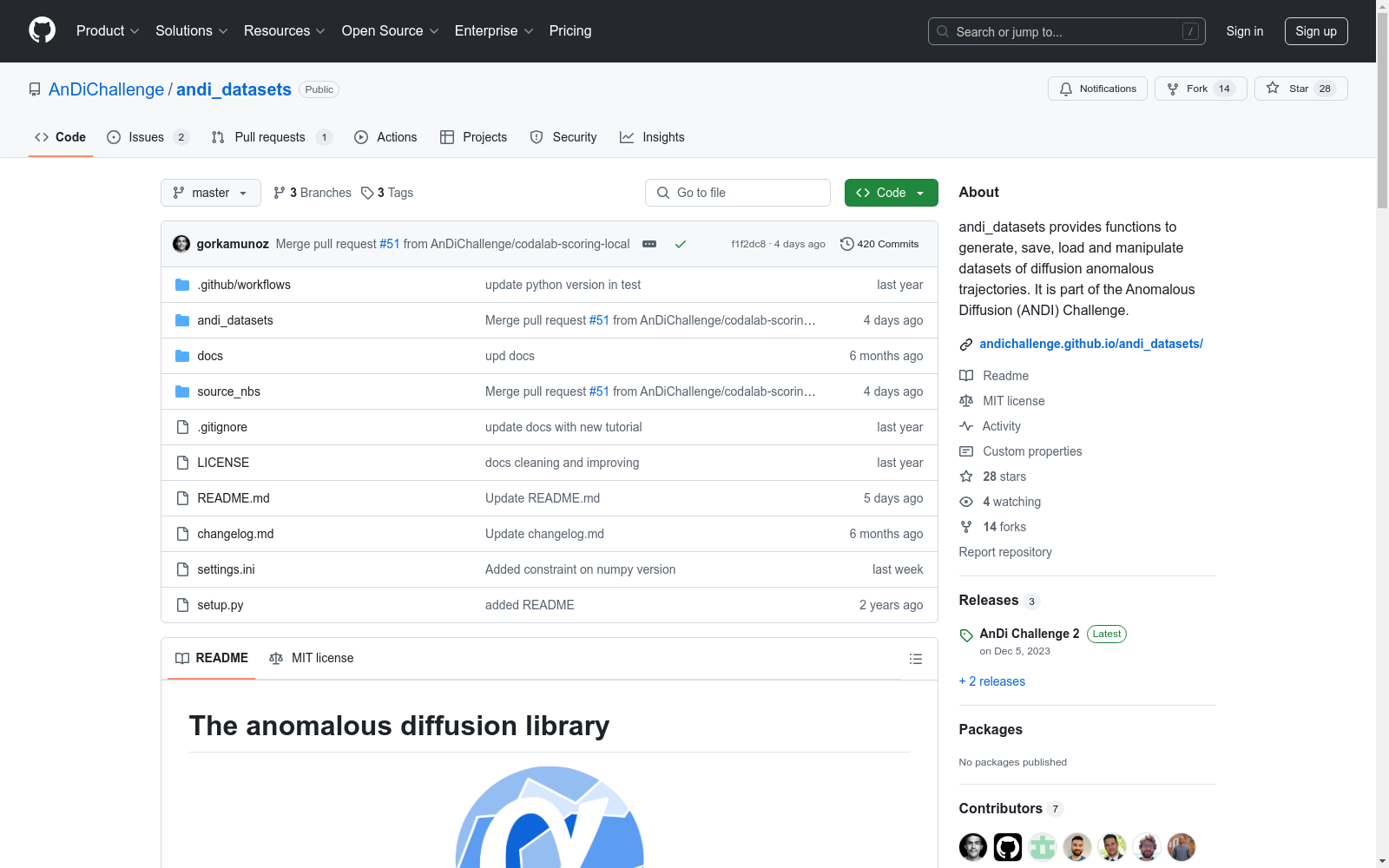Click the history clock icon for commits
This screenshot has height=868, width=1389.
(847, 244)
